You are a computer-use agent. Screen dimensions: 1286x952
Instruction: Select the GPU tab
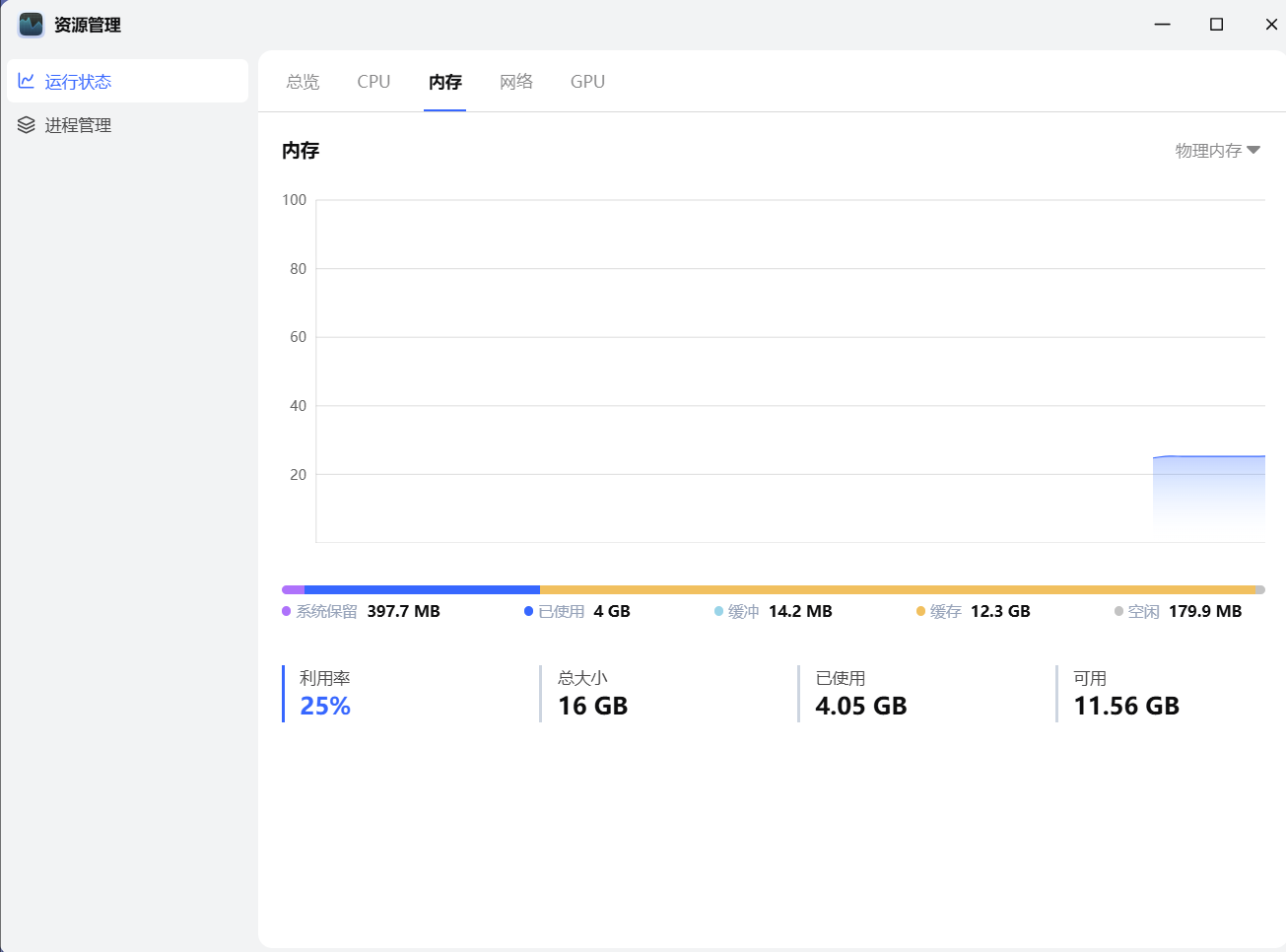587,82
